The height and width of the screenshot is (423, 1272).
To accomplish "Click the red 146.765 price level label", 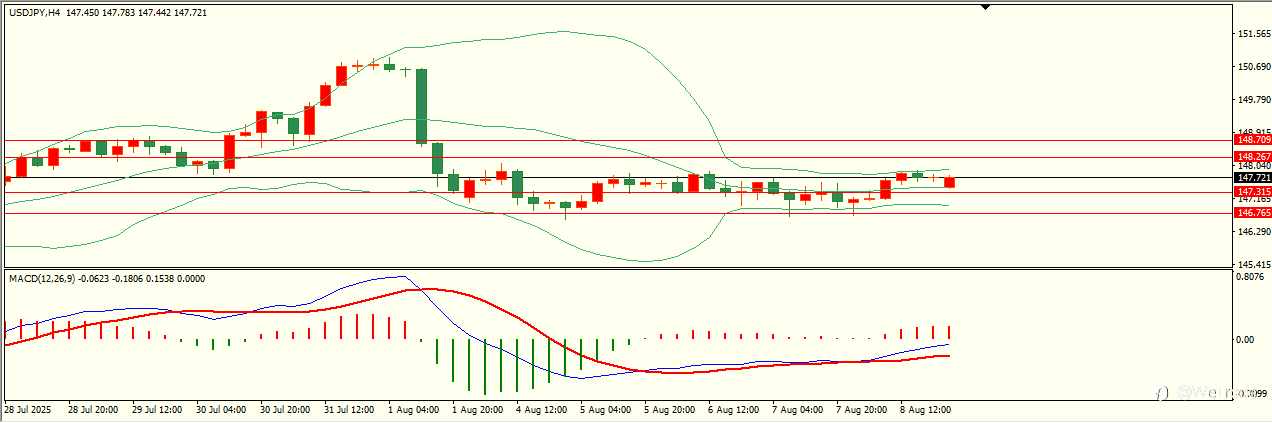I will 1253,213.
